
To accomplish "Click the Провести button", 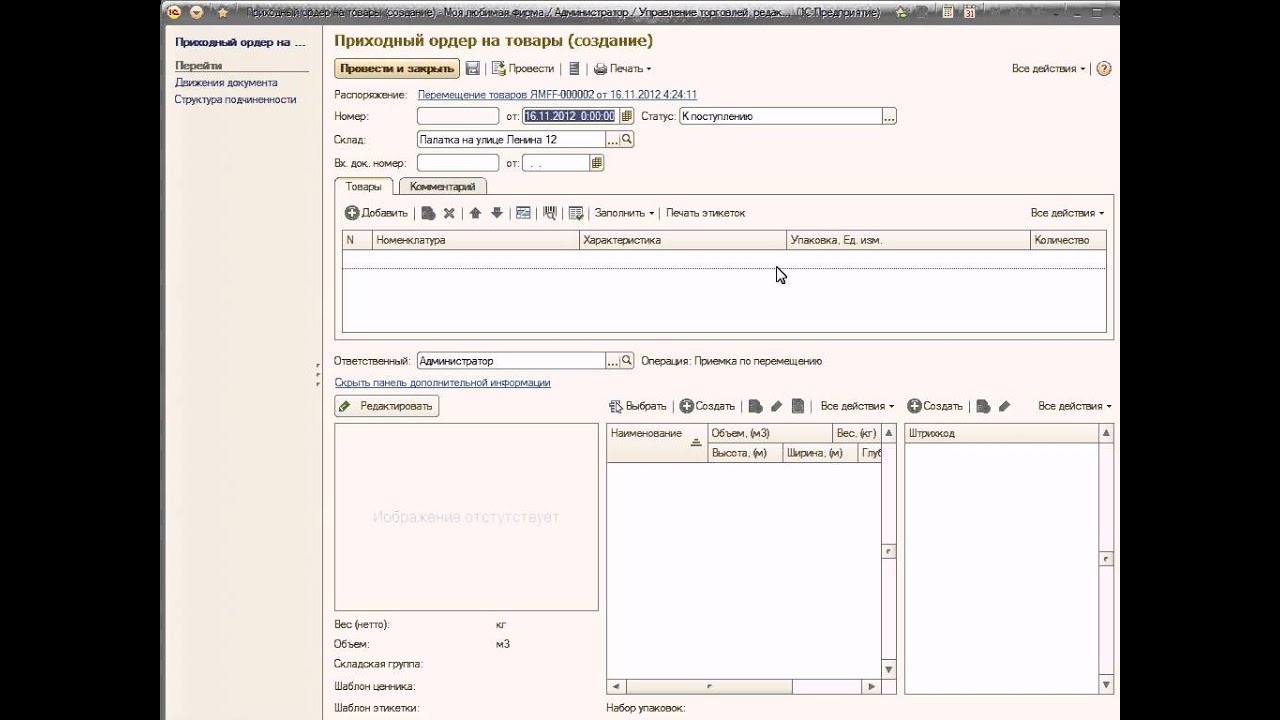I will click(x=523, y=69).
